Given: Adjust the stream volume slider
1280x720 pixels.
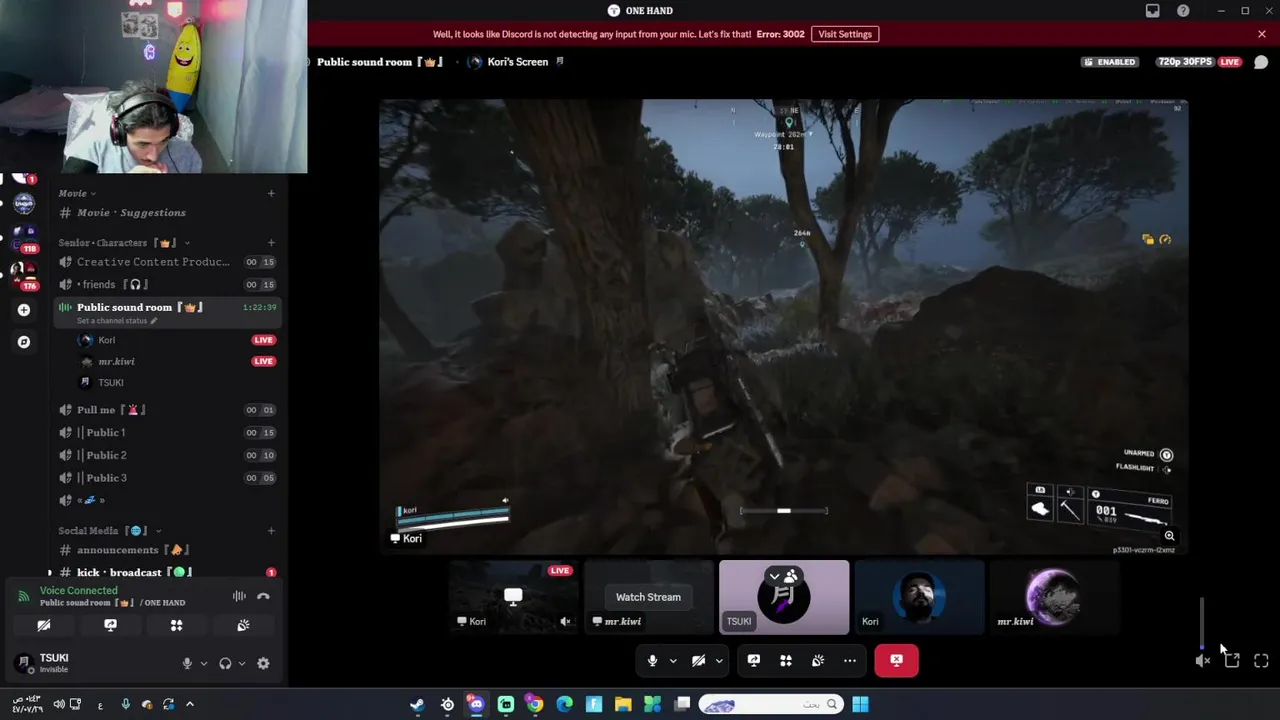Looking at the screenshot, I should tap(1202, 624).
